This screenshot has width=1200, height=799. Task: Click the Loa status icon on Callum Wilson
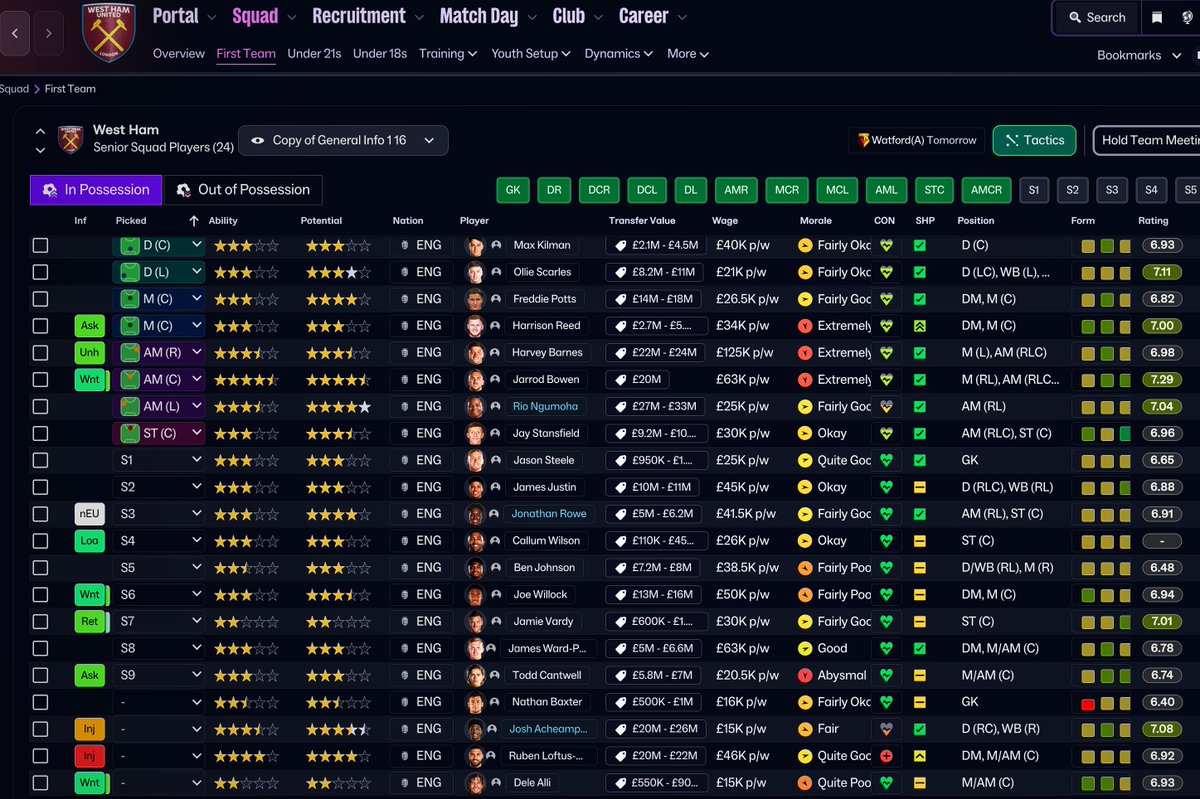[x=90, y=540]
